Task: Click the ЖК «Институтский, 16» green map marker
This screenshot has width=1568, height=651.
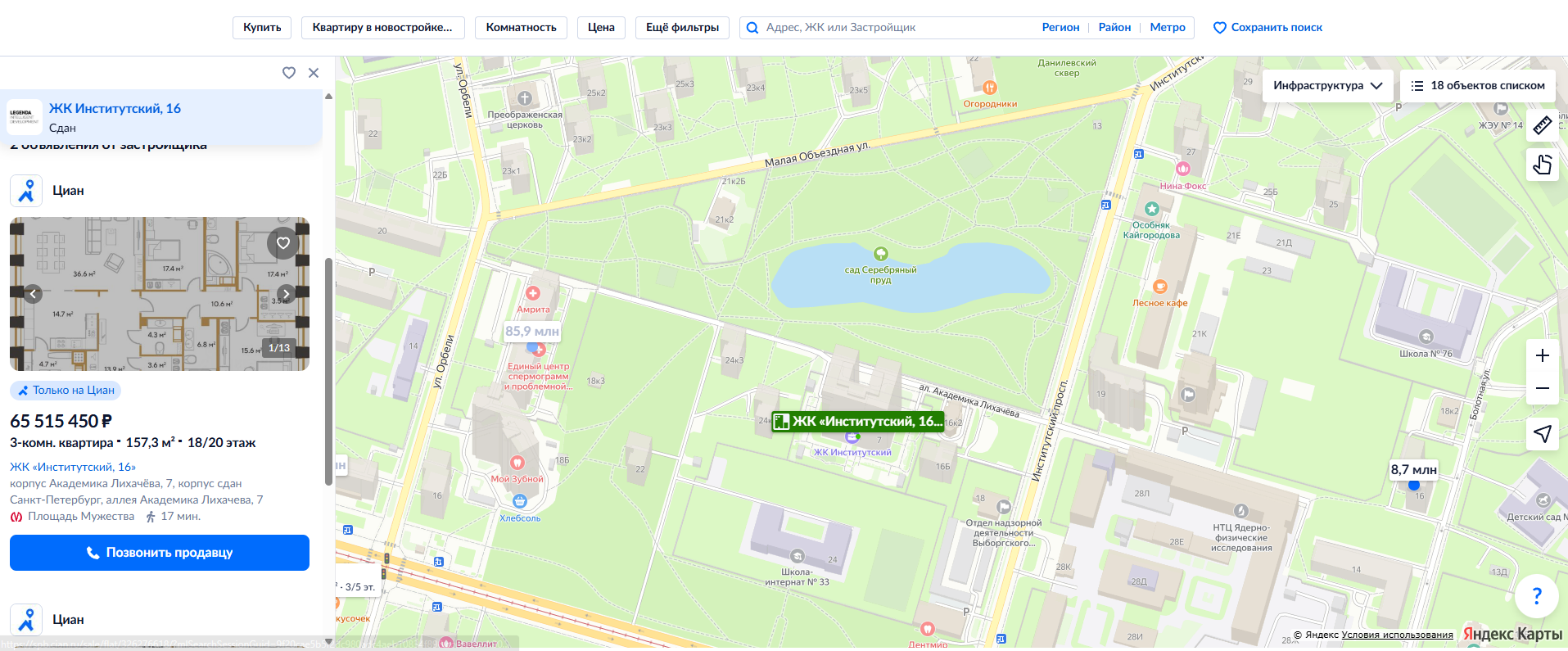Action: click(x=857, y=422)
